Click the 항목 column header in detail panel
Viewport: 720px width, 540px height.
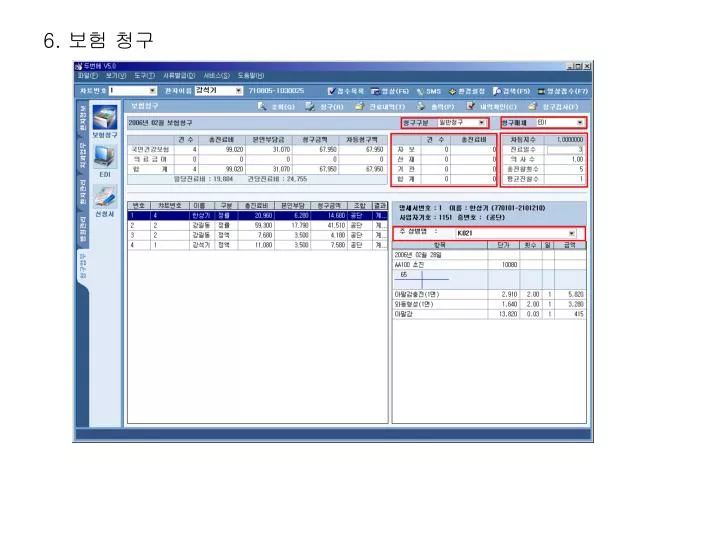tap(440, 245)
